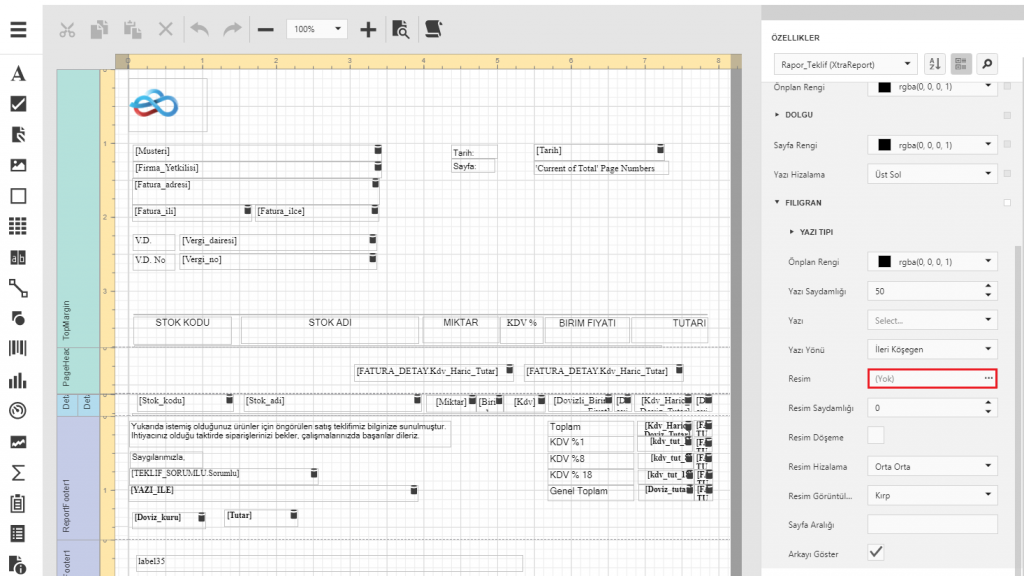Screen dimensions: 1024x576
Task: Open the Rapor_Teklif (XtraReport) component selector
Action: coord(844,64)
